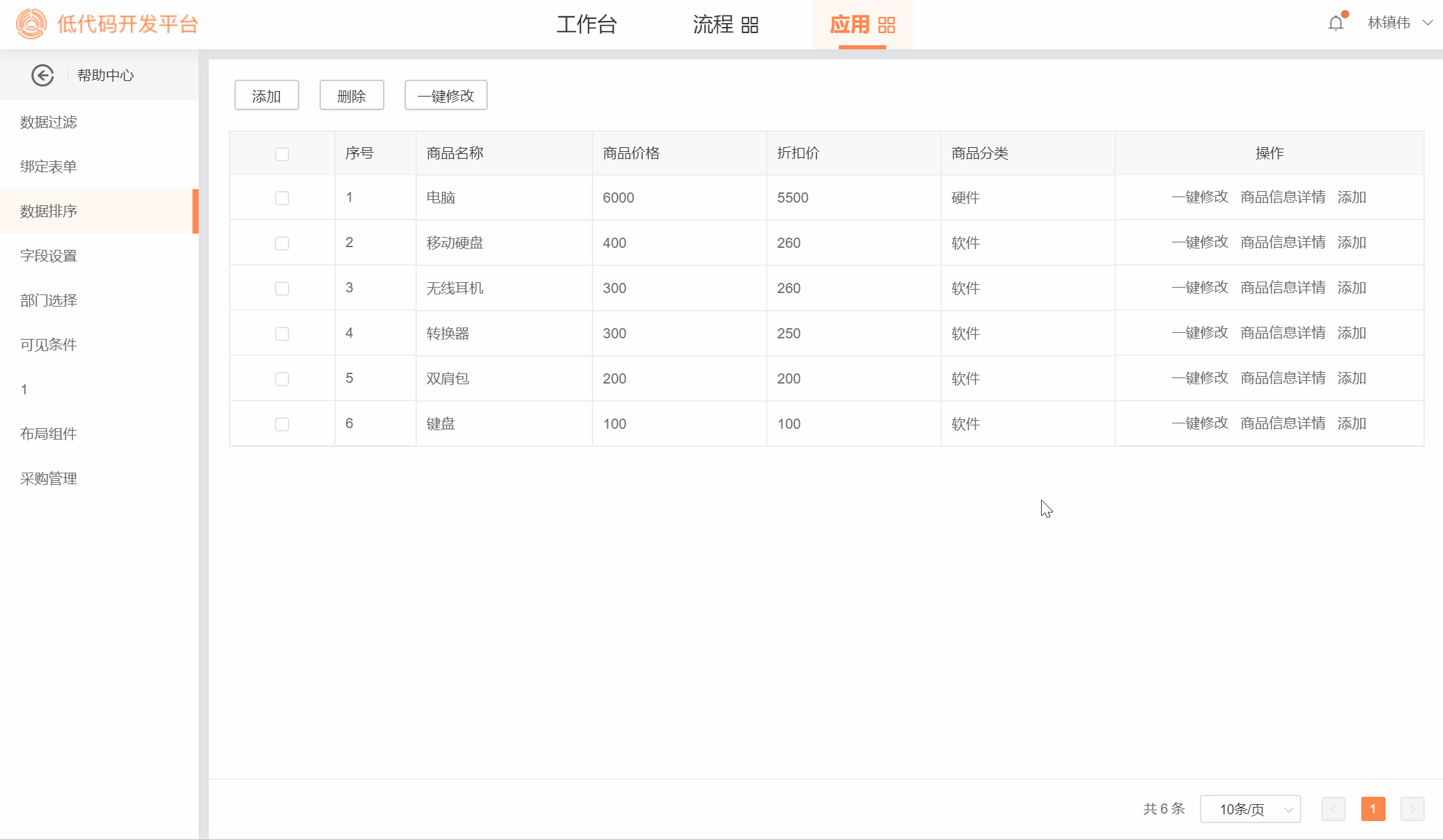
Task: Click 添加 in the 键盘 row
Action: [x=1352, y=423]
